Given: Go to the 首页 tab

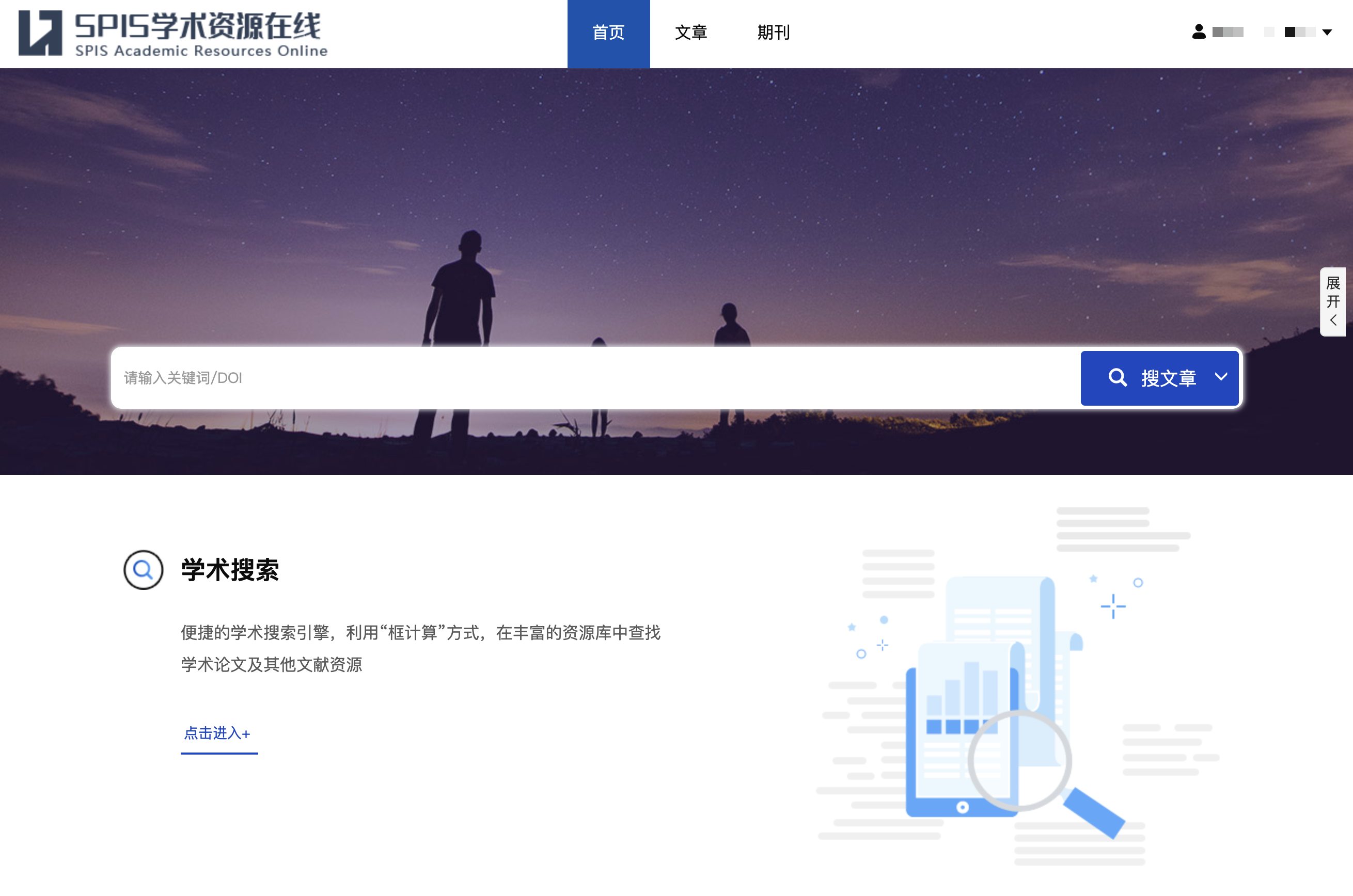Looking at the screenshot, I should pos(608,33).
